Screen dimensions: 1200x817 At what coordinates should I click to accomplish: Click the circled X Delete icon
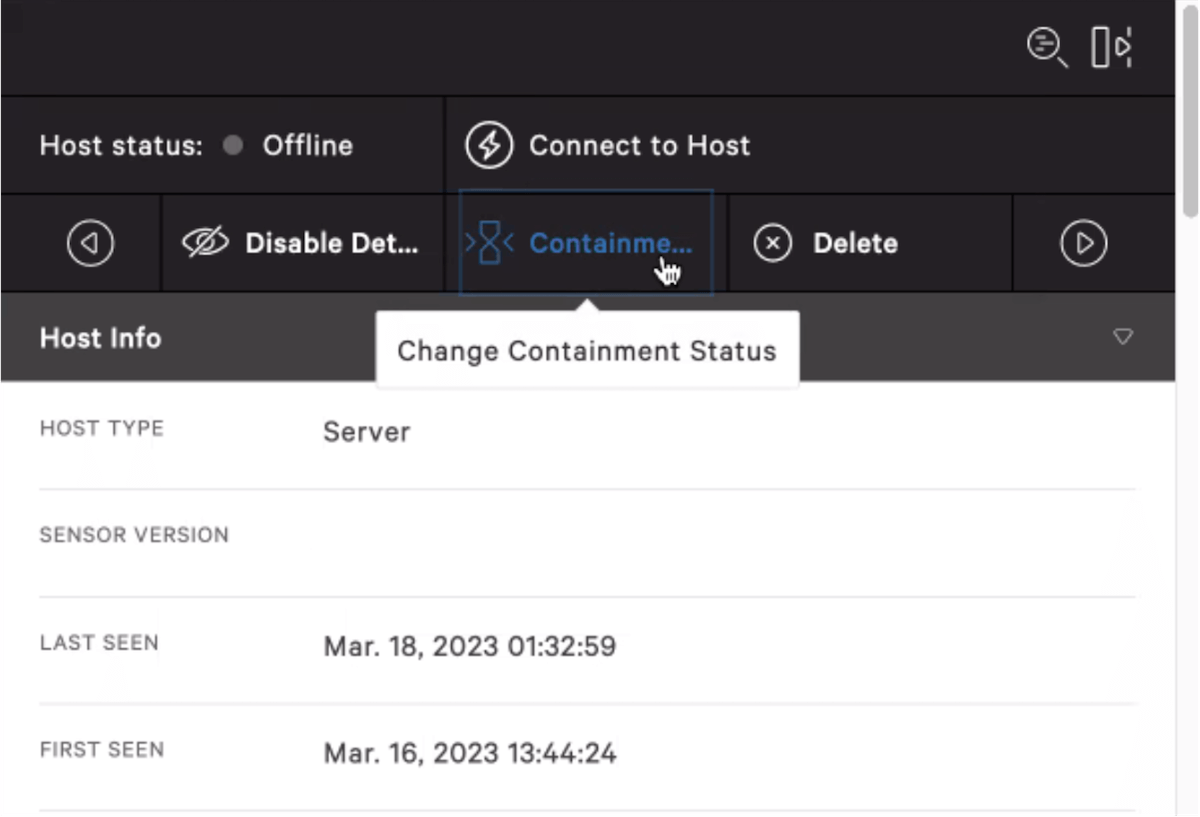click(771, 242)
